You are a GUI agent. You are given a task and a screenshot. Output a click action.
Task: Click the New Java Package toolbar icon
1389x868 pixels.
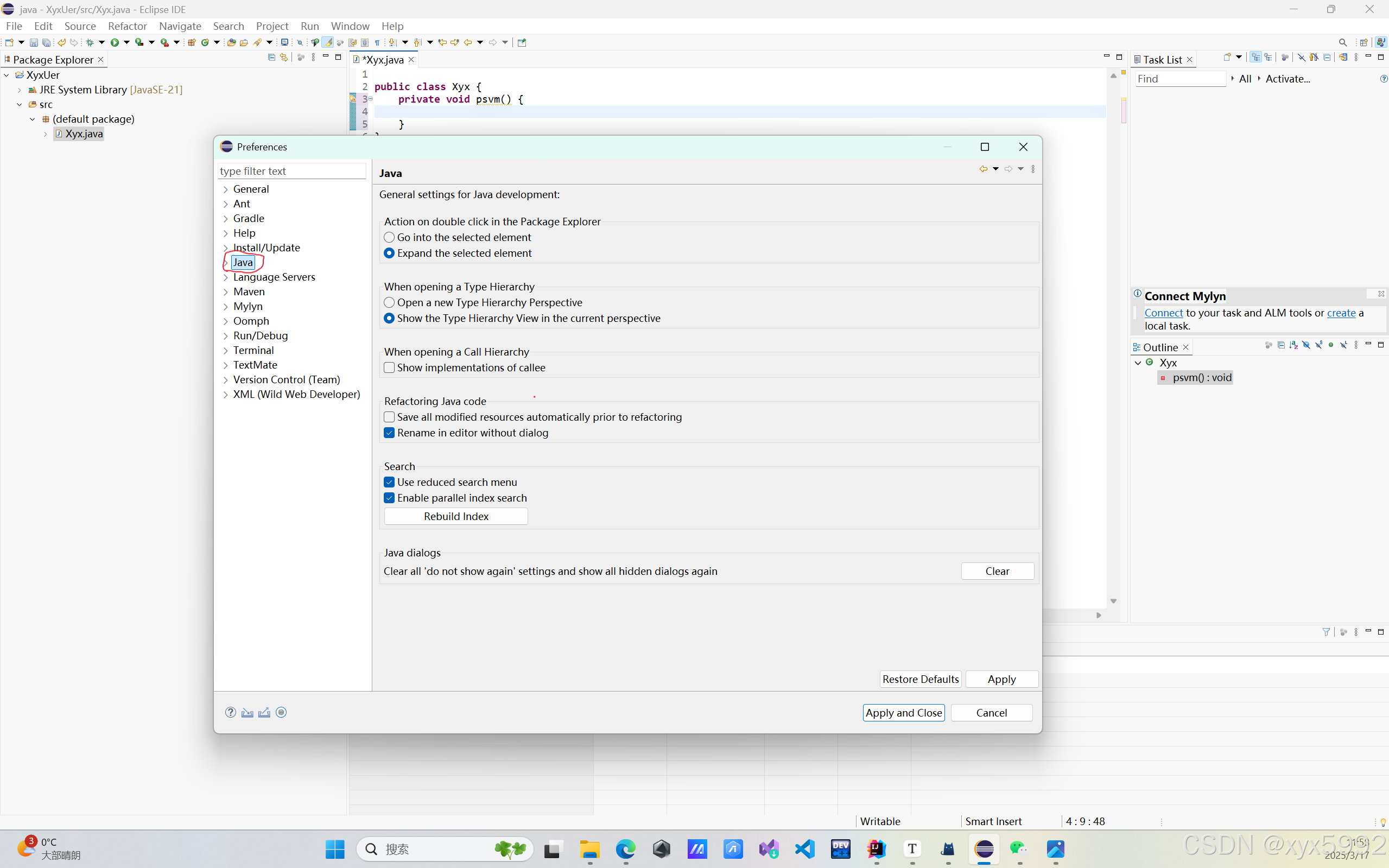192,42
